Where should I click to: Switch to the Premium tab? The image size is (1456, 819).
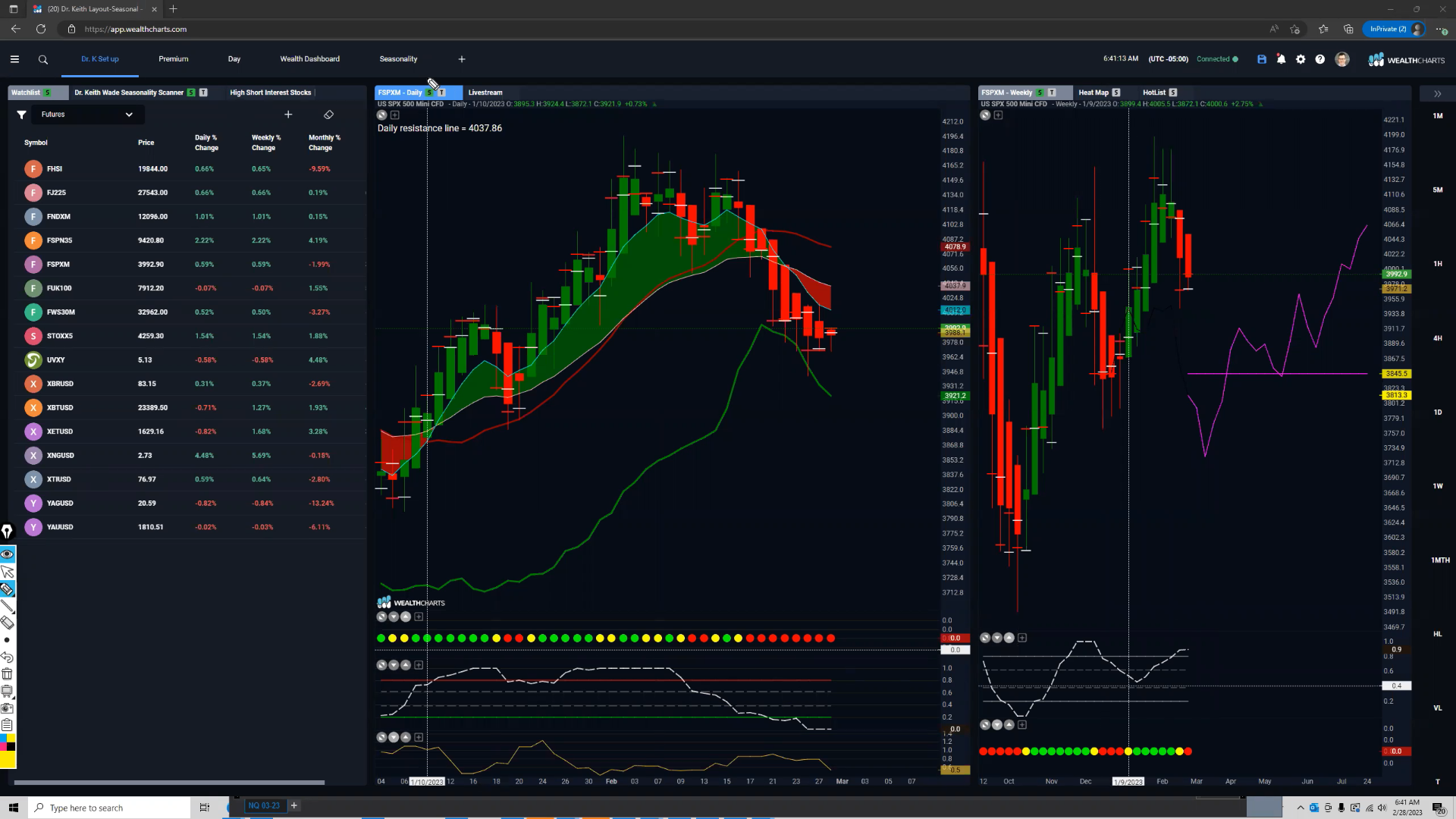pyautogui.click(x=174, y=59)
